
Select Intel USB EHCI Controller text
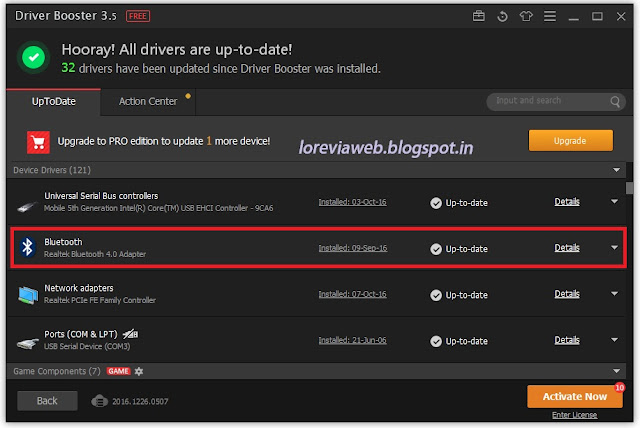click(x=158, y=208)
